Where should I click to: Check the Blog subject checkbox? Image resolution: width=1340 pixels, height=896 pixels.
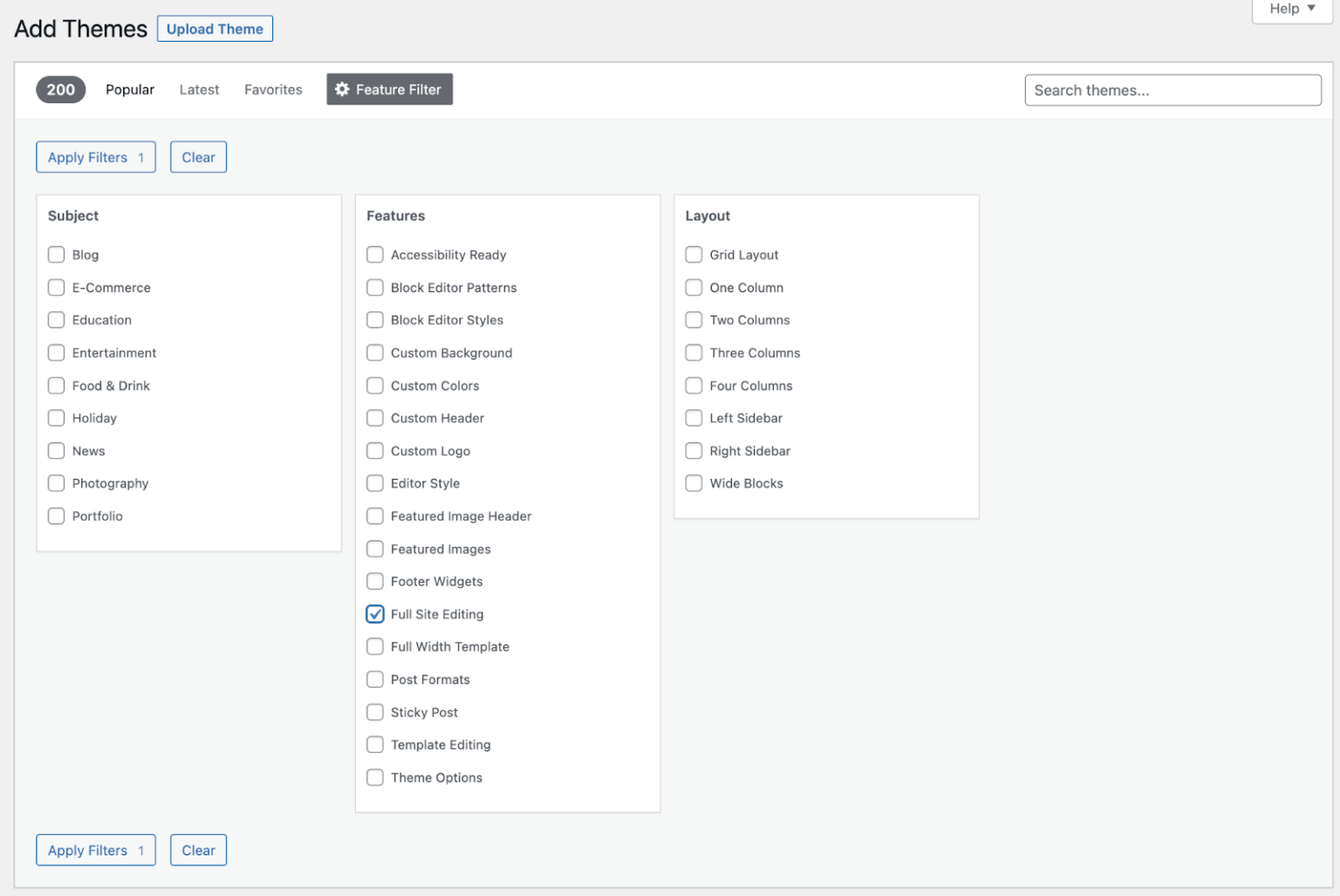(56, 254)
